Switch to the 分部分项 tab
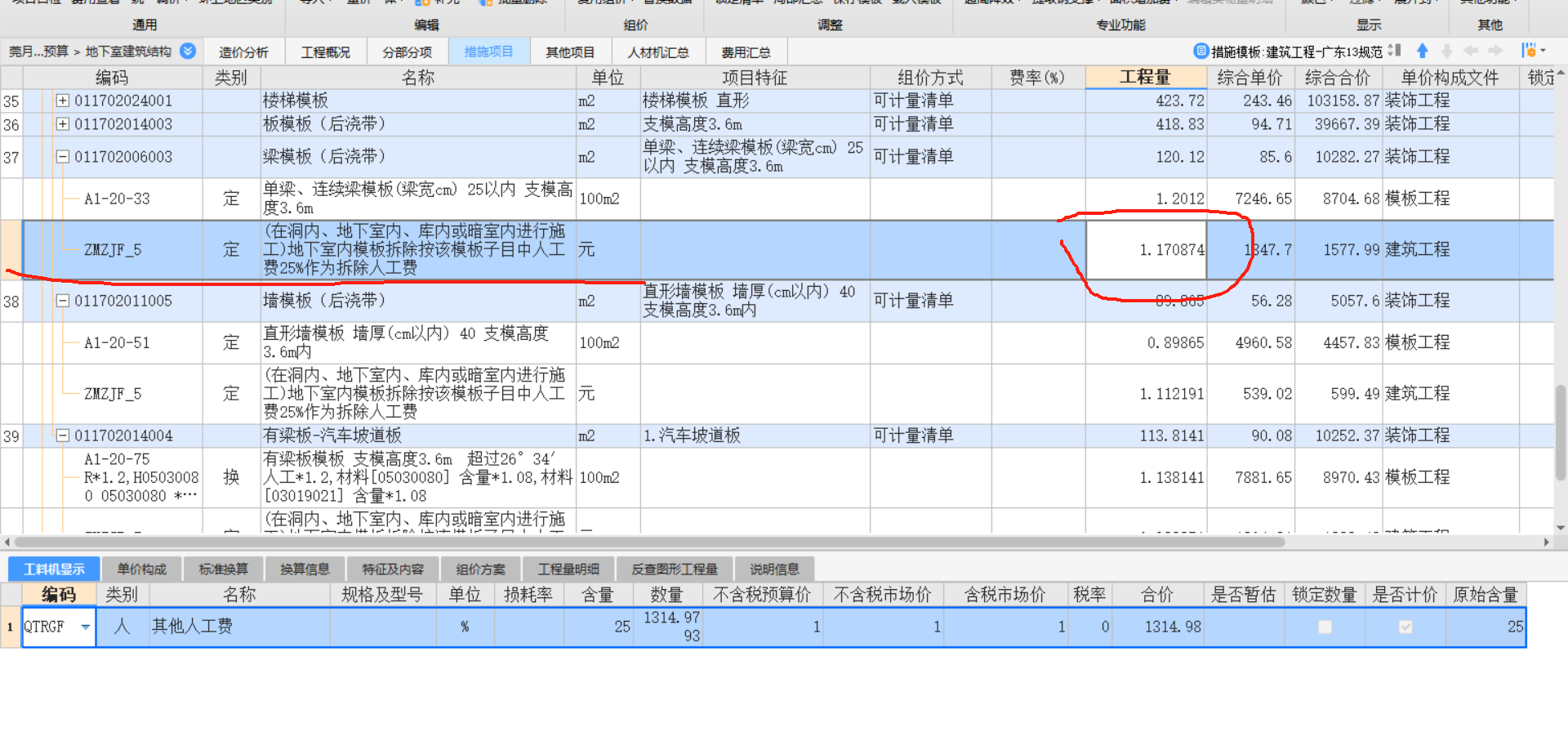 (x=407, y=52)
